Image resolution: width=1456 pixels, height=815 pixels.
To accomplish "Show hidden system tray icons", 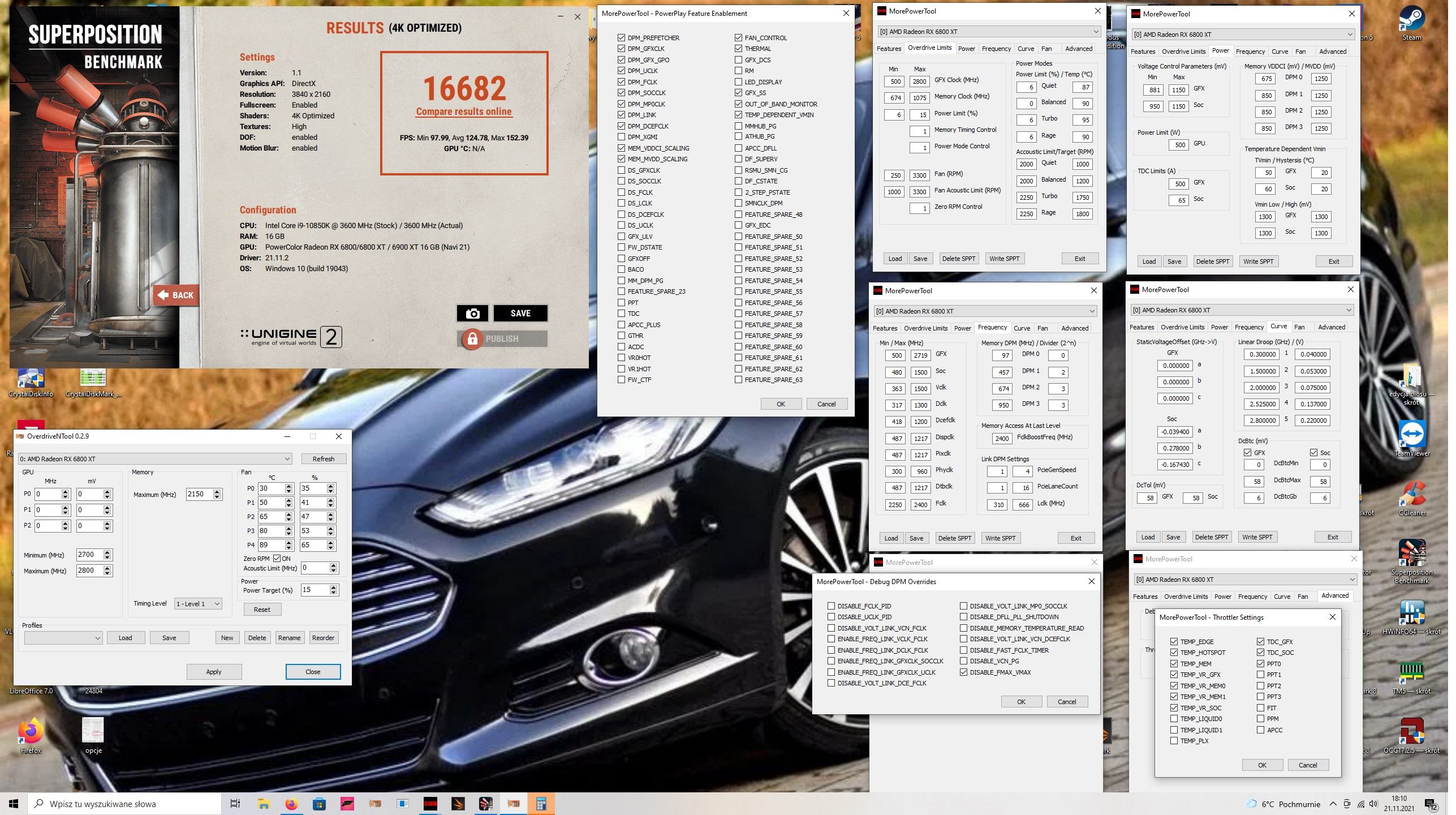I will point(1333,804).
